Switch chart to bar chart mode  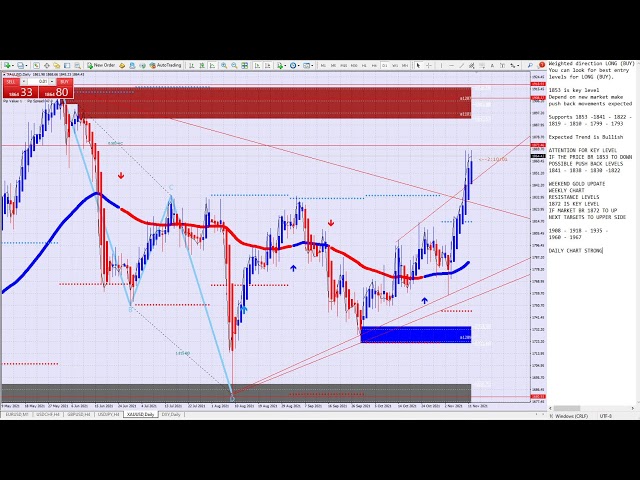click(190, 65)
